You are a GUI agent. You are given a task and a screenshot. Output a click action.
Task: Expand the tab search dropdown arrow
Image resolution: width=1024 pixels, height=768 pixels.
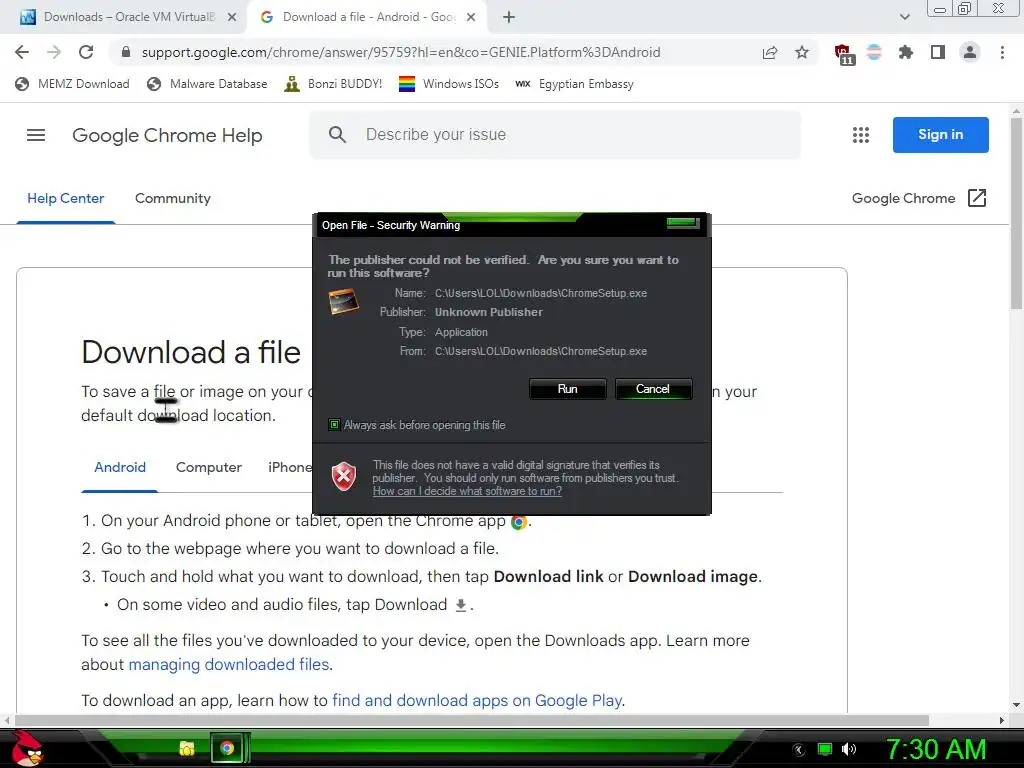point(904,18)
